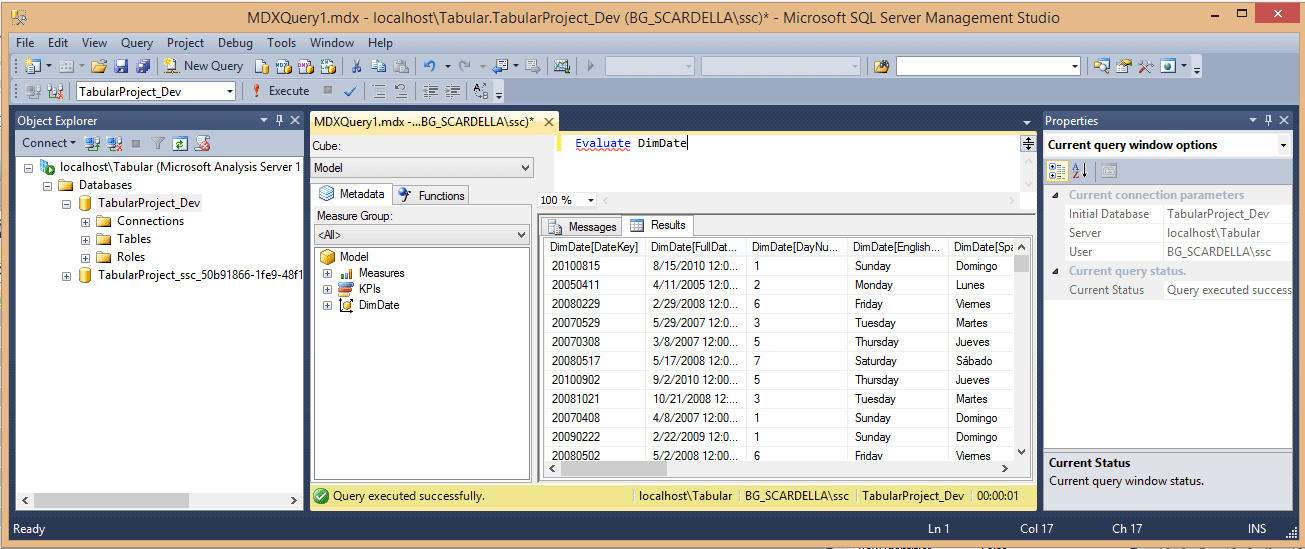
Task: Open the TabularProject_Dev database dropdown
Action: pos(230,91)
